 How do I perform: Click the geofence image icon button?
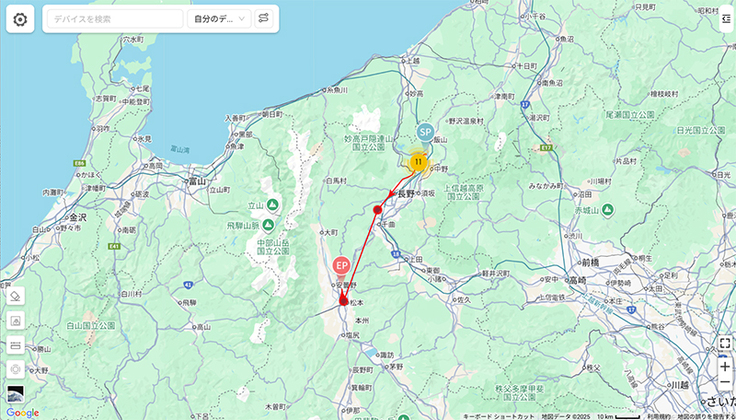pos(15,321)
